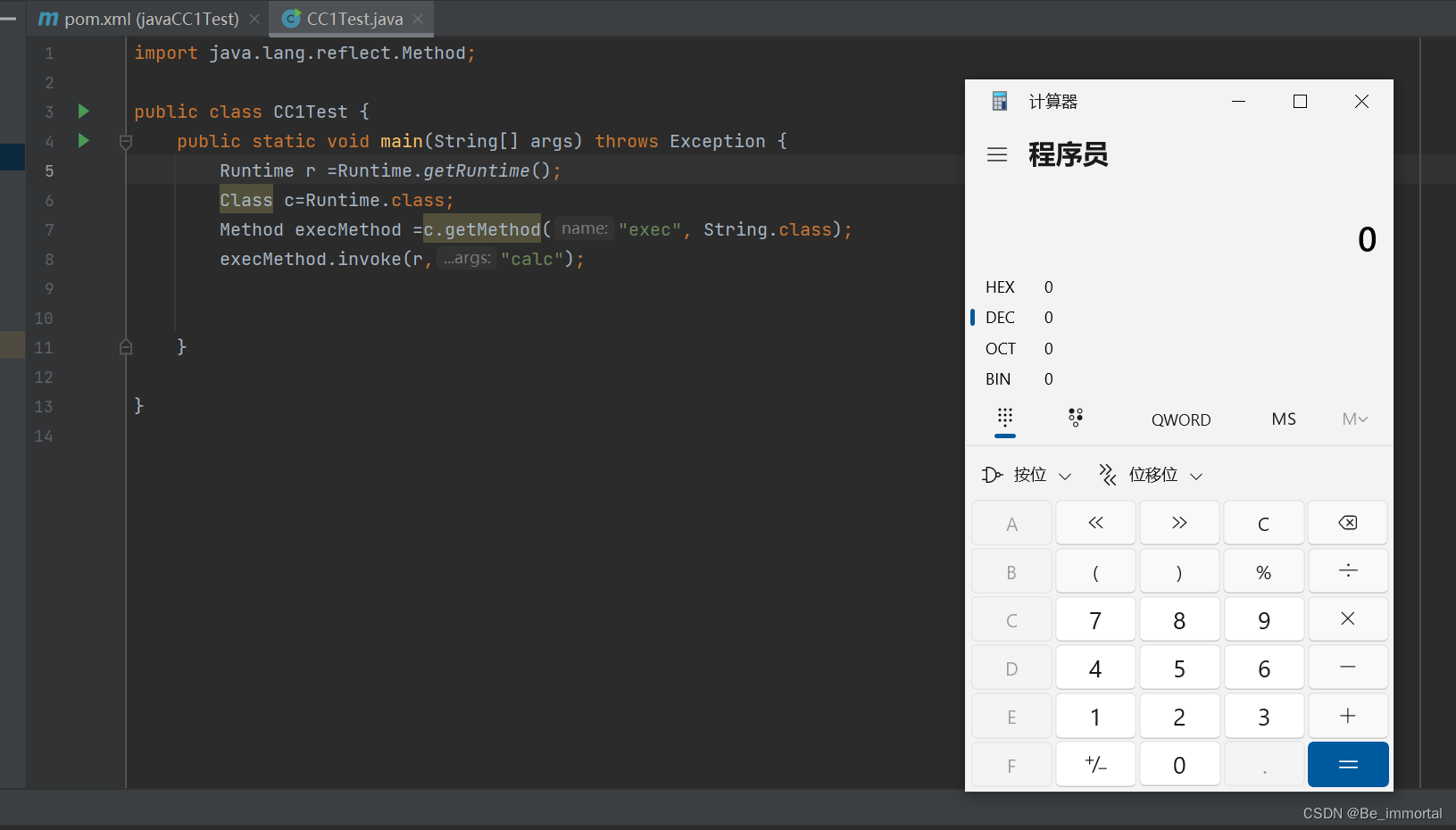
Task: Click the minus operator key
Action: click(1348, 668)
